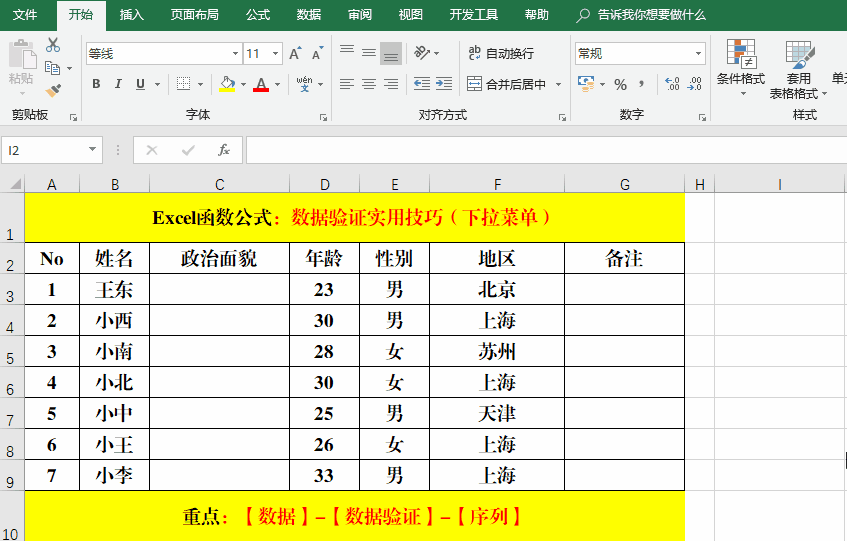The width and height of the screenshot is (847, 541).
Task: Click 合并后居中 merge and center button
Action: [x=507, y=84]
